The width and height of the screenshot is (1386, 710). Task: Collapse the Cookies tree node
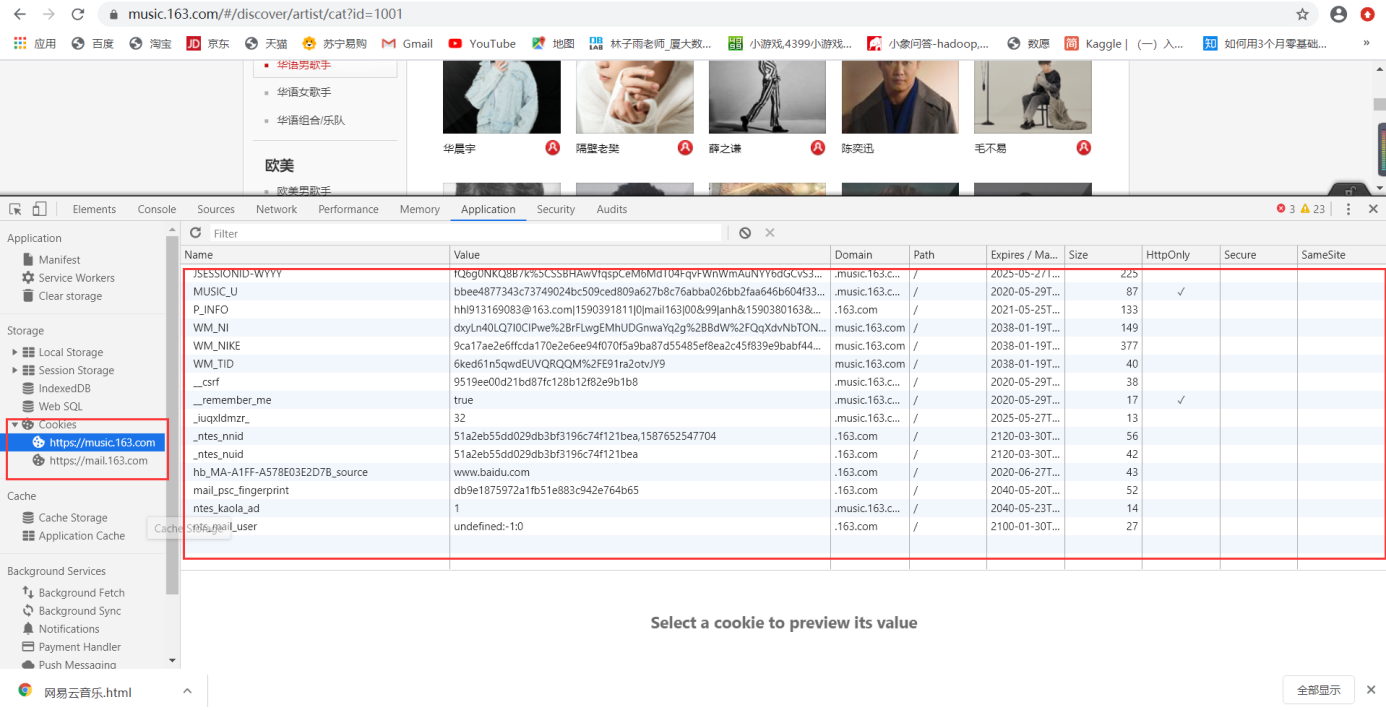click(15, 425)
